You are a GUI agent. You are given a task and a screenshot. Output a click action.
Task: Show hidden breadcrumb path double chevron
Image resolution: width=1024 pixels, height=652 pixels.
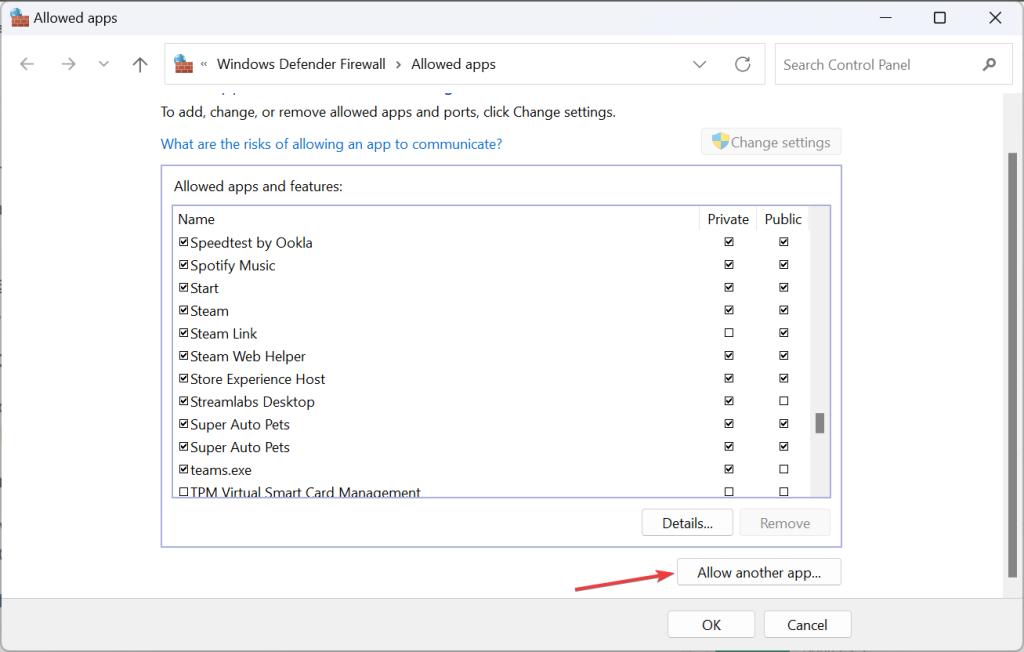(x=204, y=64)
